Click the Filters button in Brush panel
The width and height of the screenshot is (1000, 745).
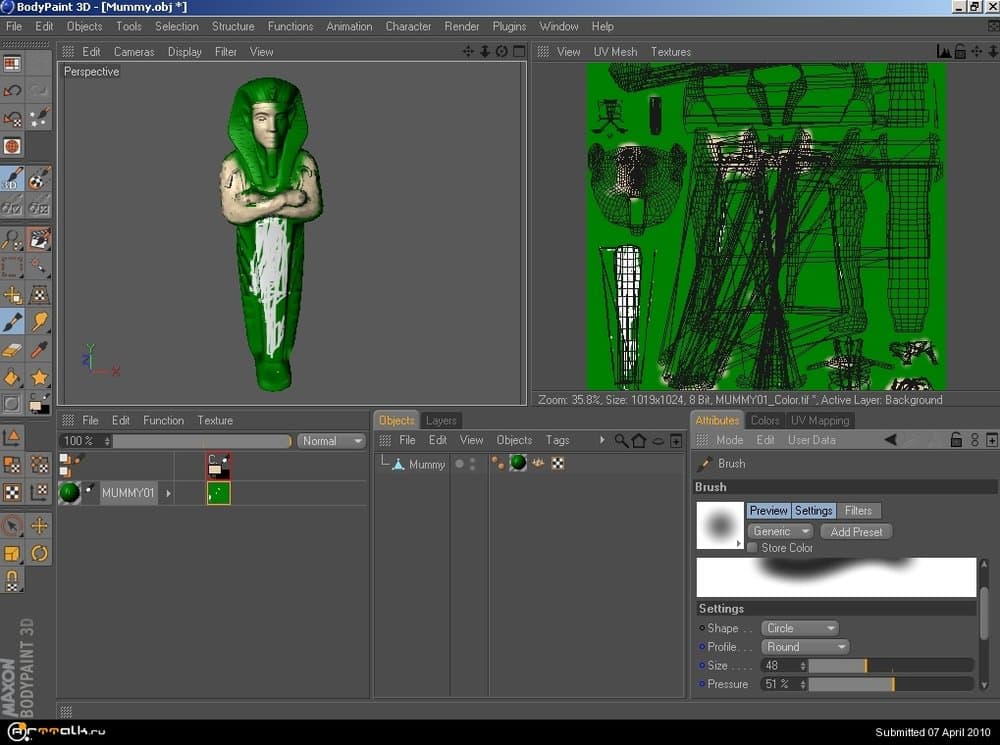[x=858, y=511]
